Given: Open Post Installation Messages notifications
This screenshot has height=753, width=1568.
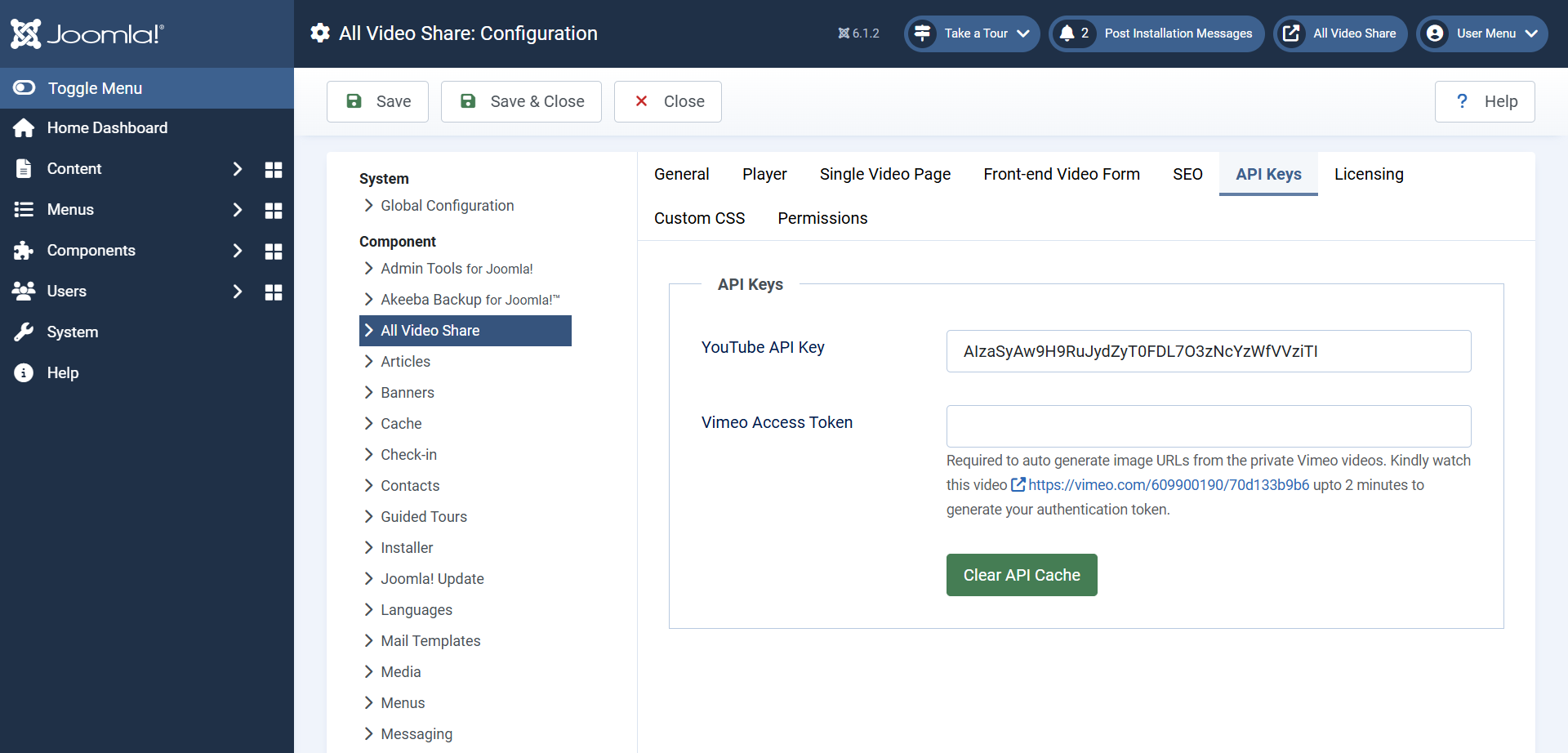Looking at the screenshot, I should pyautogui.click(x=1156, y=33).
